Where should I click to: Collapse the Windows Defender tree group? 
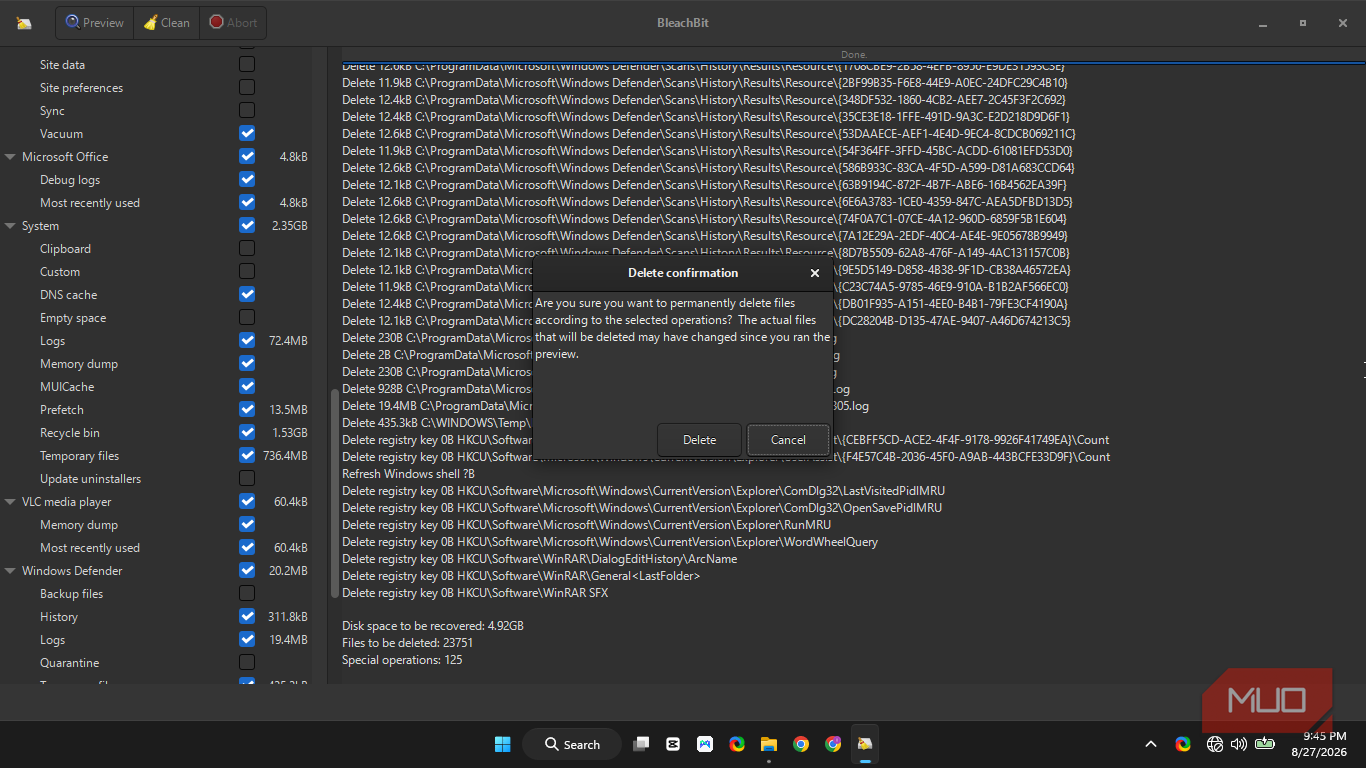click(x=10, y=571)
